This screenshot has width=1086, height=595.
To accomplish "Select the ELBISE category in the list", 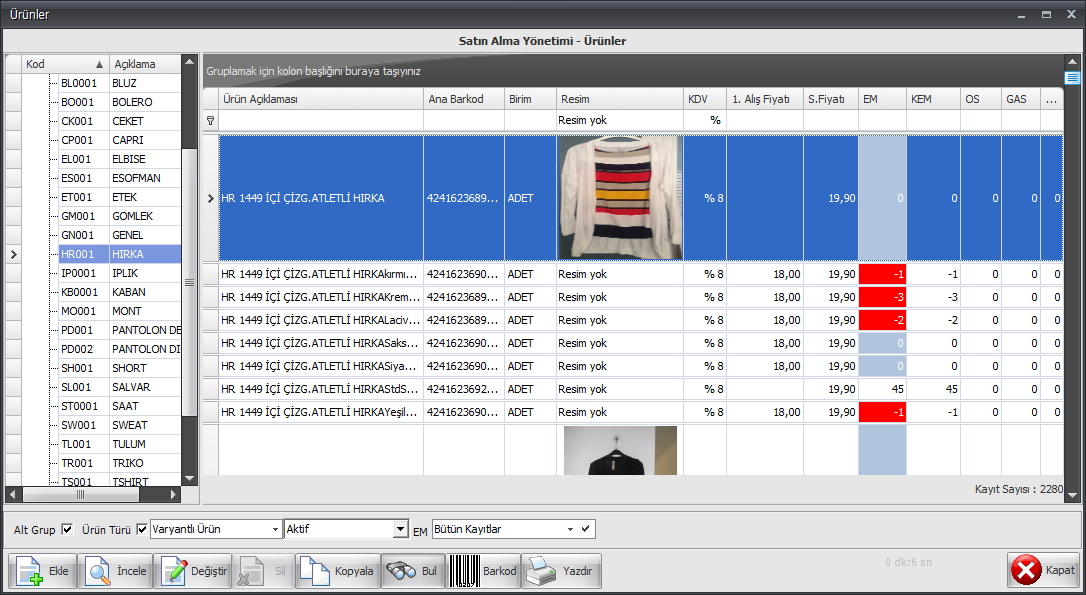I will [128, 159].
